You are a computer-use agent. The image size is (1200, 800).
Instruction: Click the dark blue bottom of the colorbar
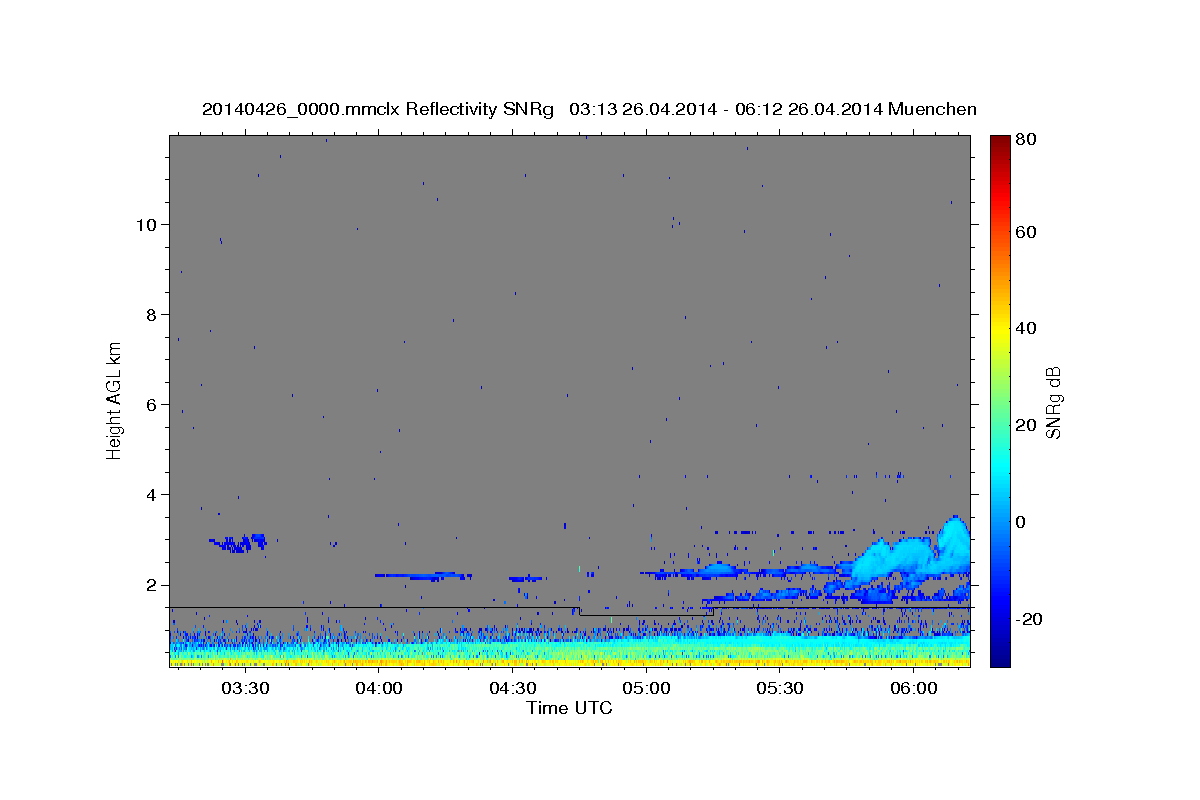click(x=1000, y=658)
